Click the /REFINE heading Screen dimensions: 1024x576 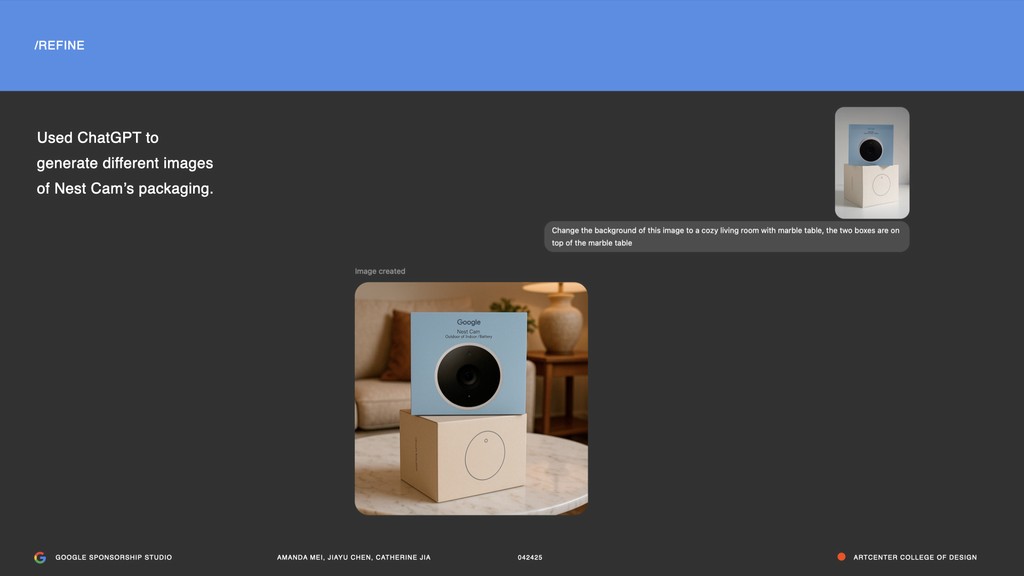(59, 46)
